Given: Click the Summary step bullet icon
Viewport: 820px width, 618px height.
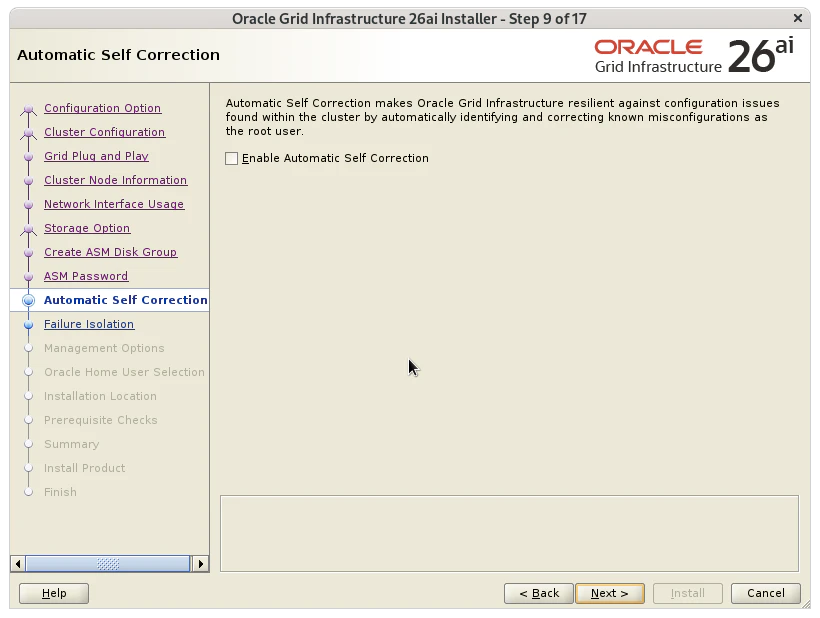Looking at the screenshot, I should point(29,444).
